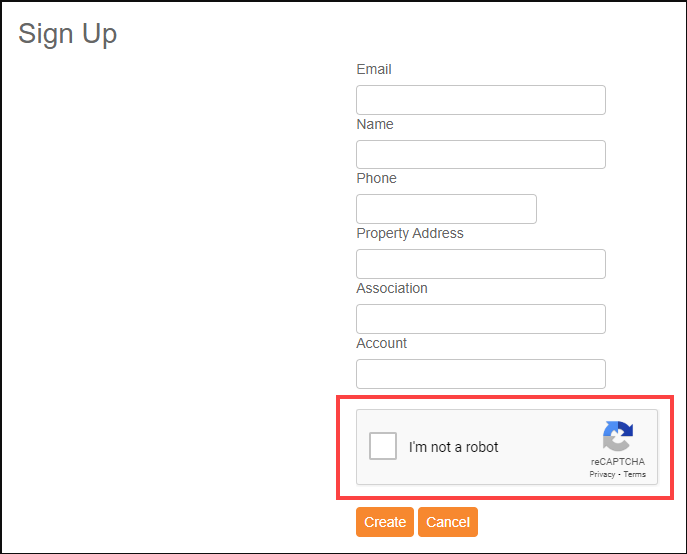This screenshot has width=687, height=554.
Task: Focus the Account input field
Action: (x=481, y=374)
